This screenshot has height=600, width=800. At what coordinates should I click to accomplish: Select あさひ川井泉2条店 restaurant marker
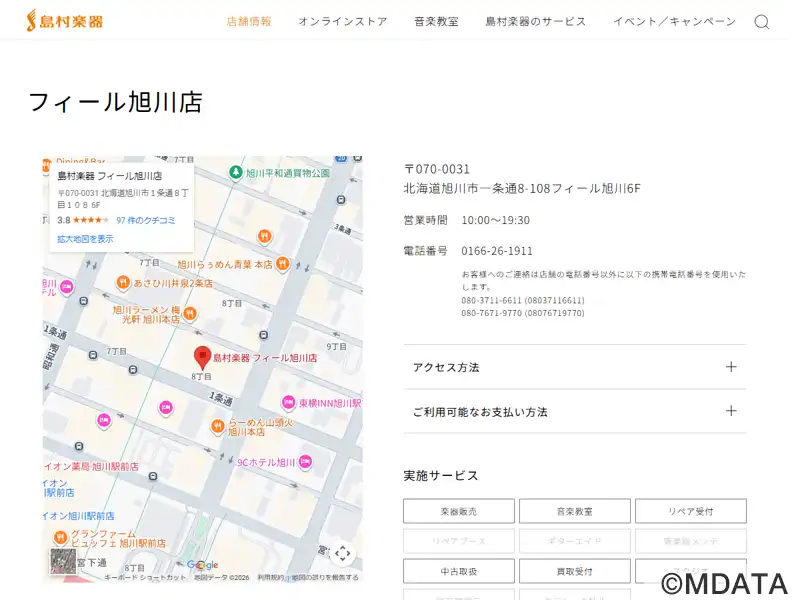124,283
